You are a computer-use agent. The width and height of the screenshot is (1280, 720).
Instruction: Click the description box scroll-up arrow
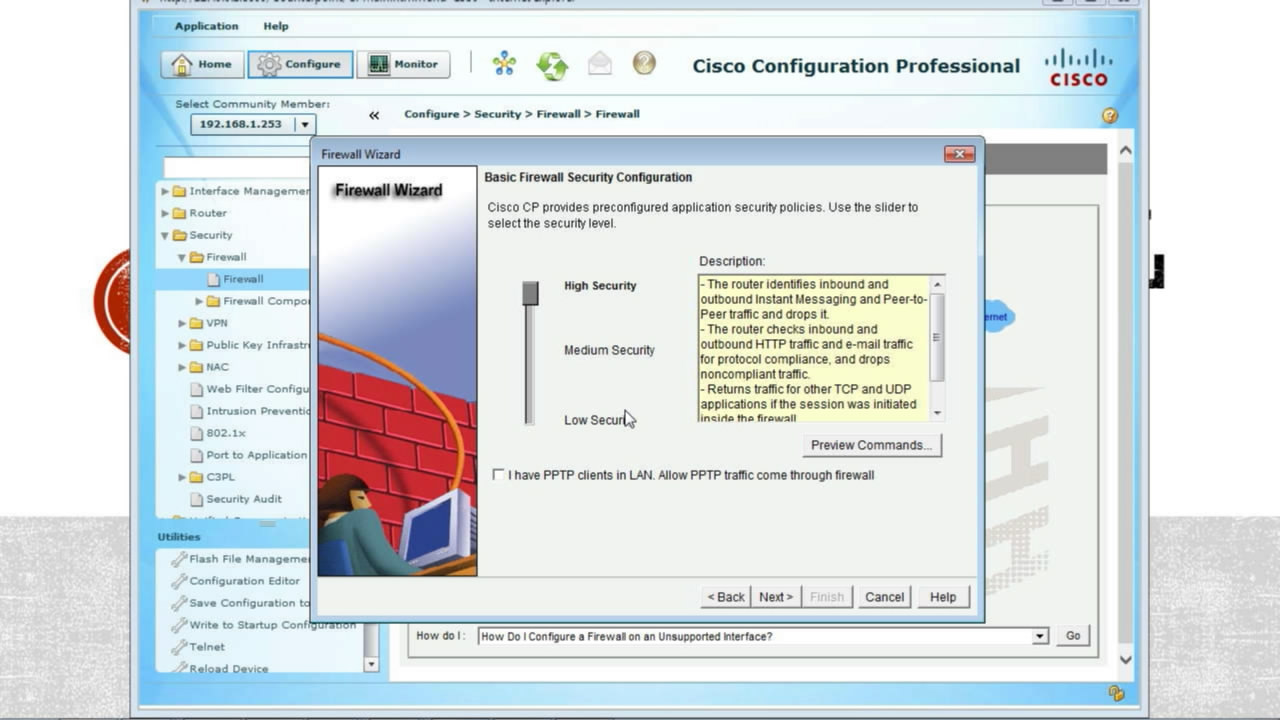937,285
